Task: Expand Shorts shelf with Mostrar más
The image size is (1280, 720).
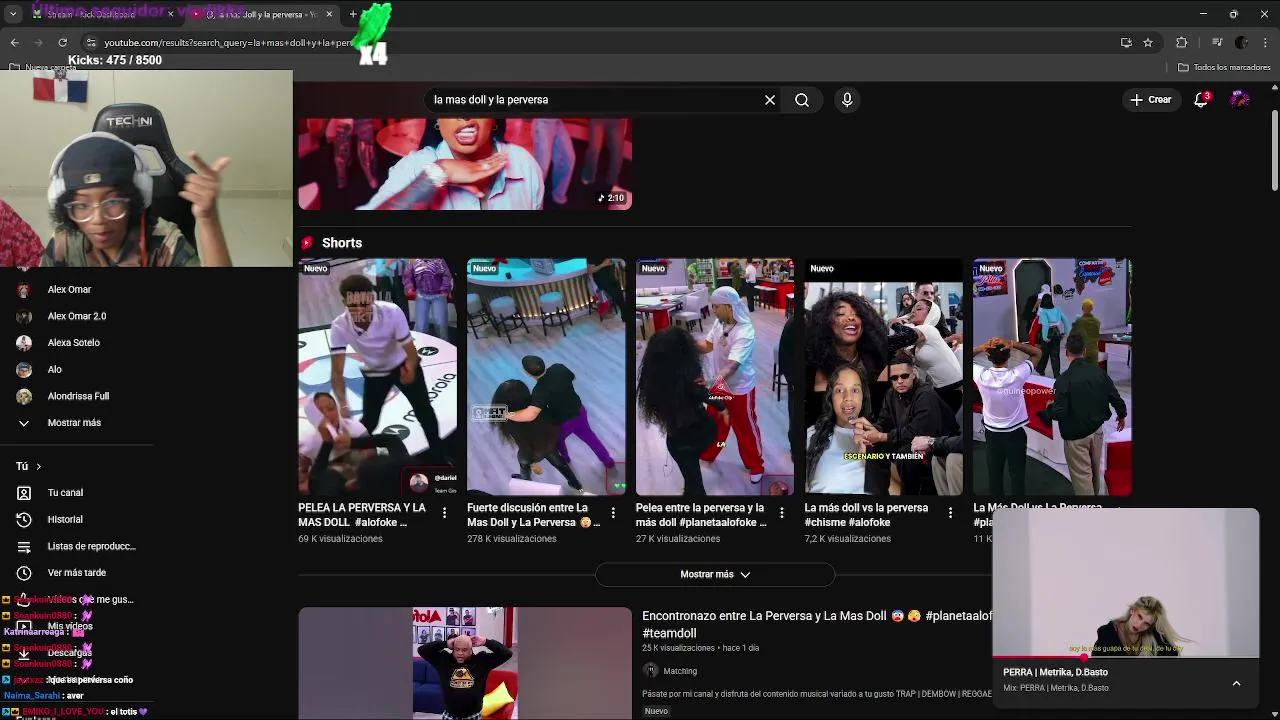Action: pyautogui.click(x=715, y=575)
